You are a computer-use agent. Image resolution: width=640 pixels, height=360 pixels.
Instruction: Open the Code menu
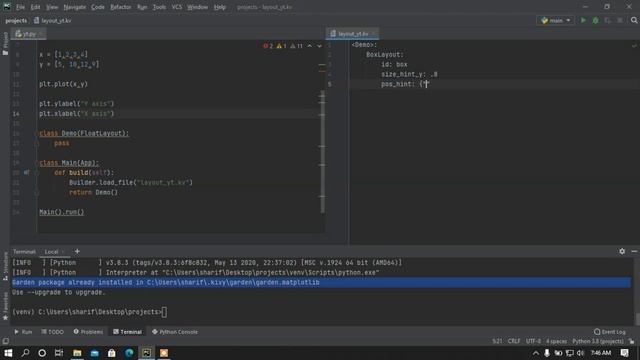pyautogui.click(x=98, y=7)
